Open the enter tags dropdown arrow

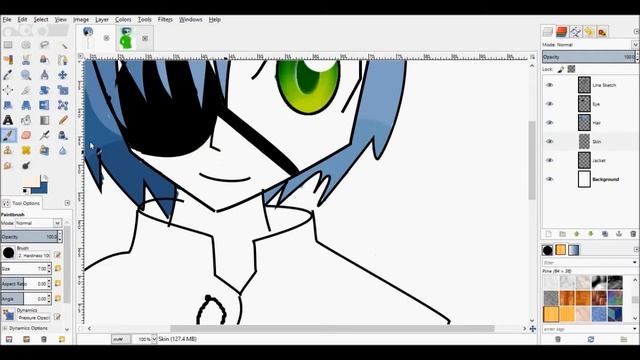coord(635,329)
